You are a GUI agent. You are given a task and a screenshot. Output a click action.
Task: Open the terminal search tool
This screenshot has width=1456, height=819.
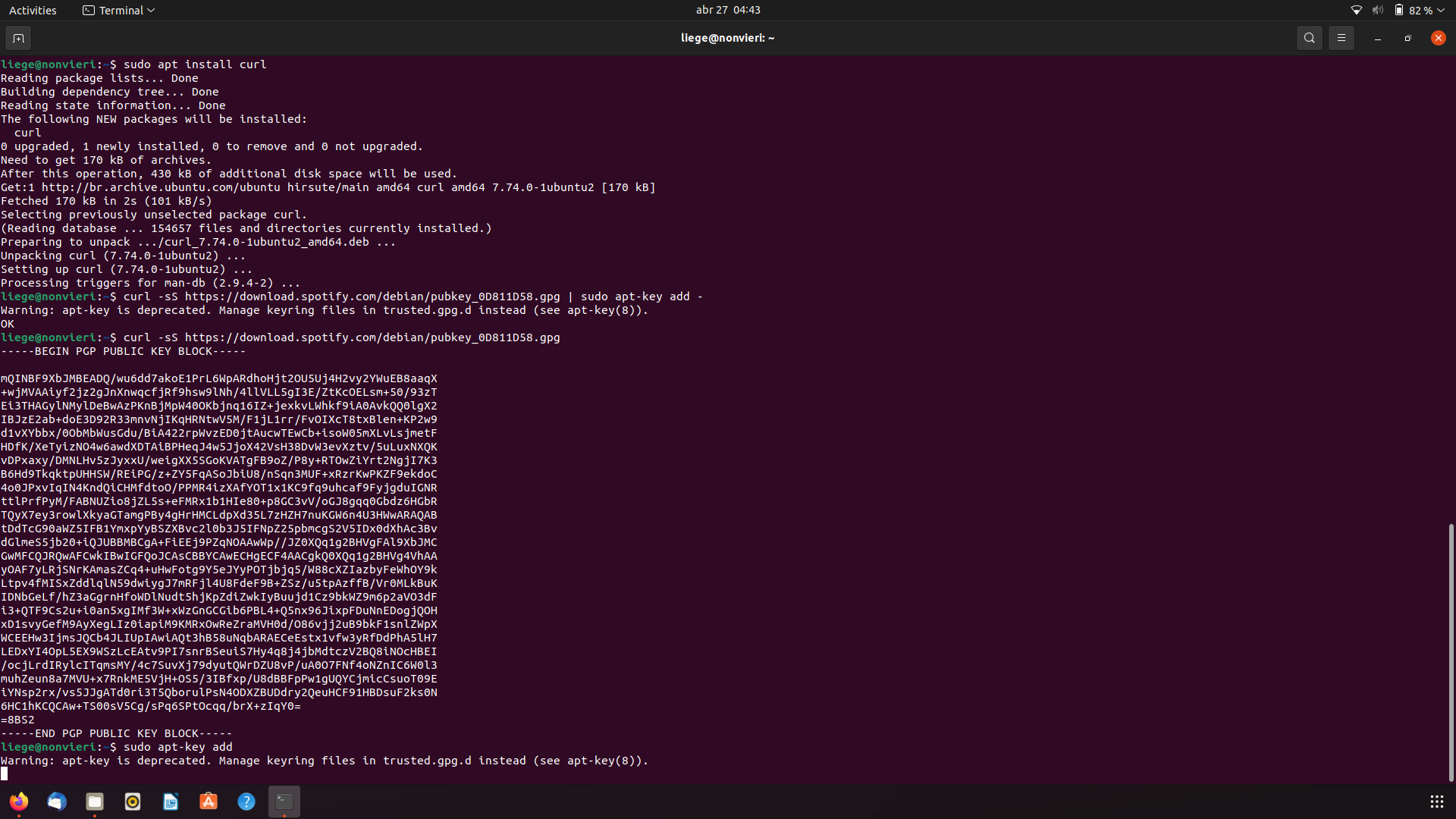click(1309, 37)
